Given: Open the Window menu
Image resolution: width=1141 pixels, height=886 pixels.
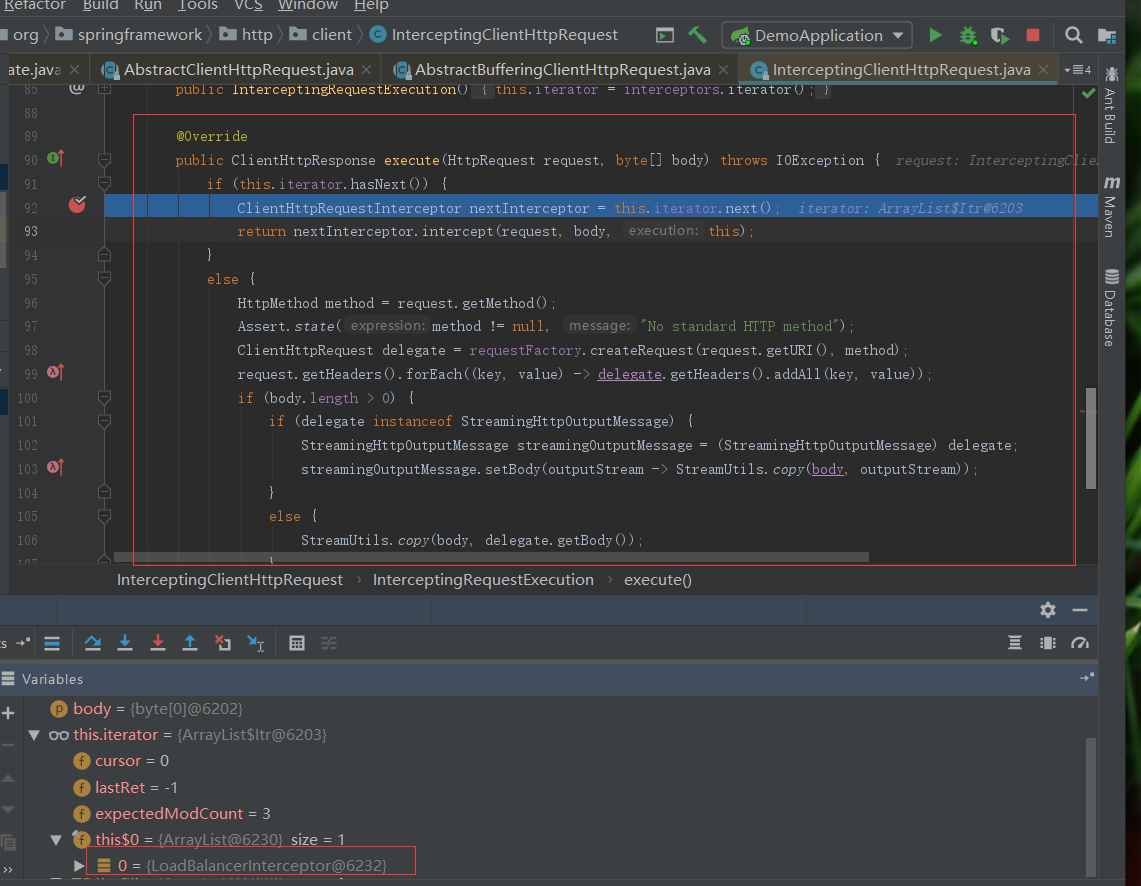Looking at the screenshot, I should 307,6.
